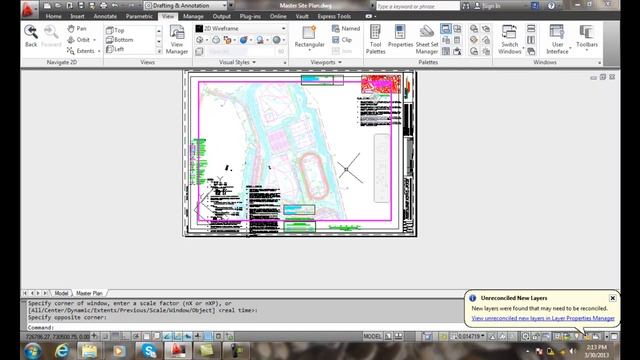This screenshot has height=360, width=640.
Task: Toggle the highlighted Command Line palette icon
Action: (446, 29)
